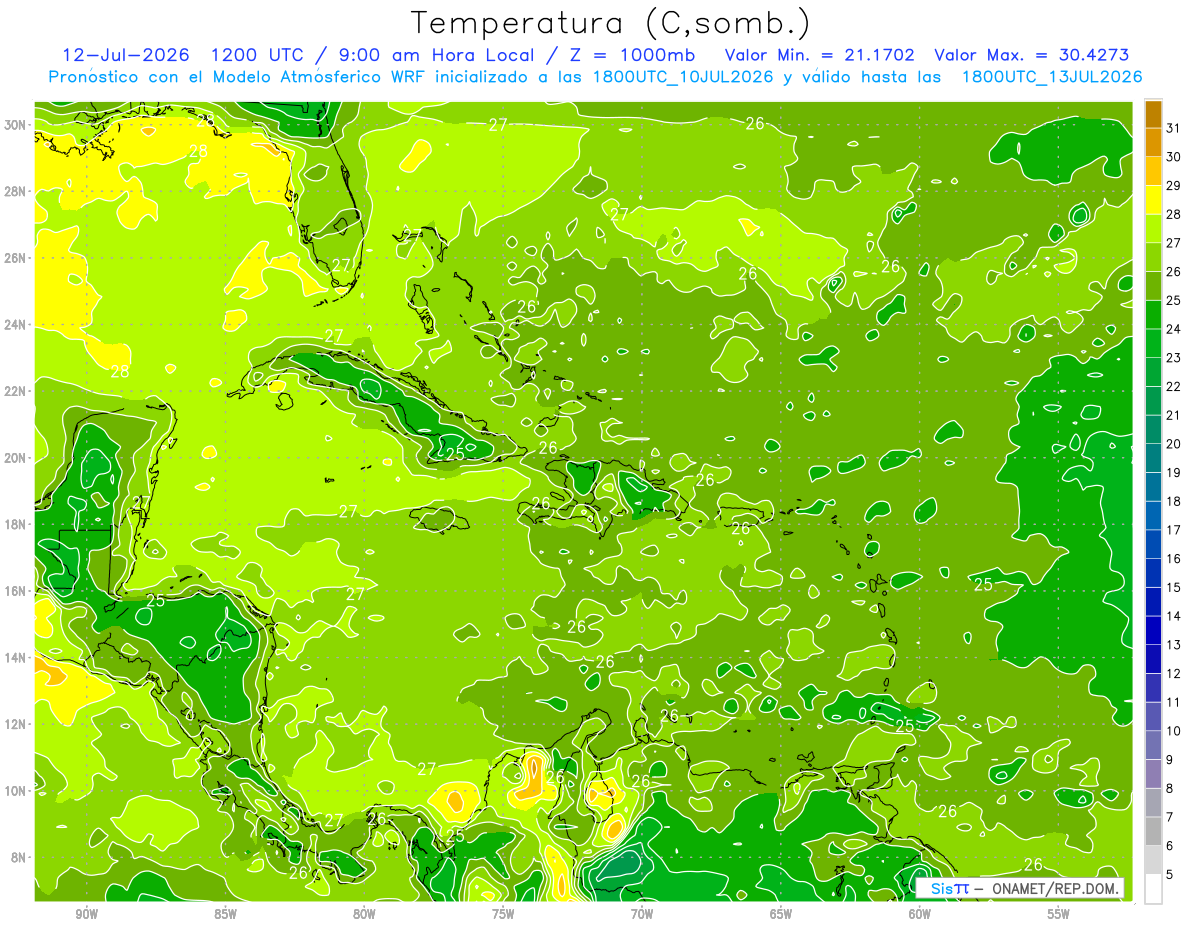Click the '24N' latitude axis label
The height and width of the screenshot is (927, 1200).
[17, 324]
